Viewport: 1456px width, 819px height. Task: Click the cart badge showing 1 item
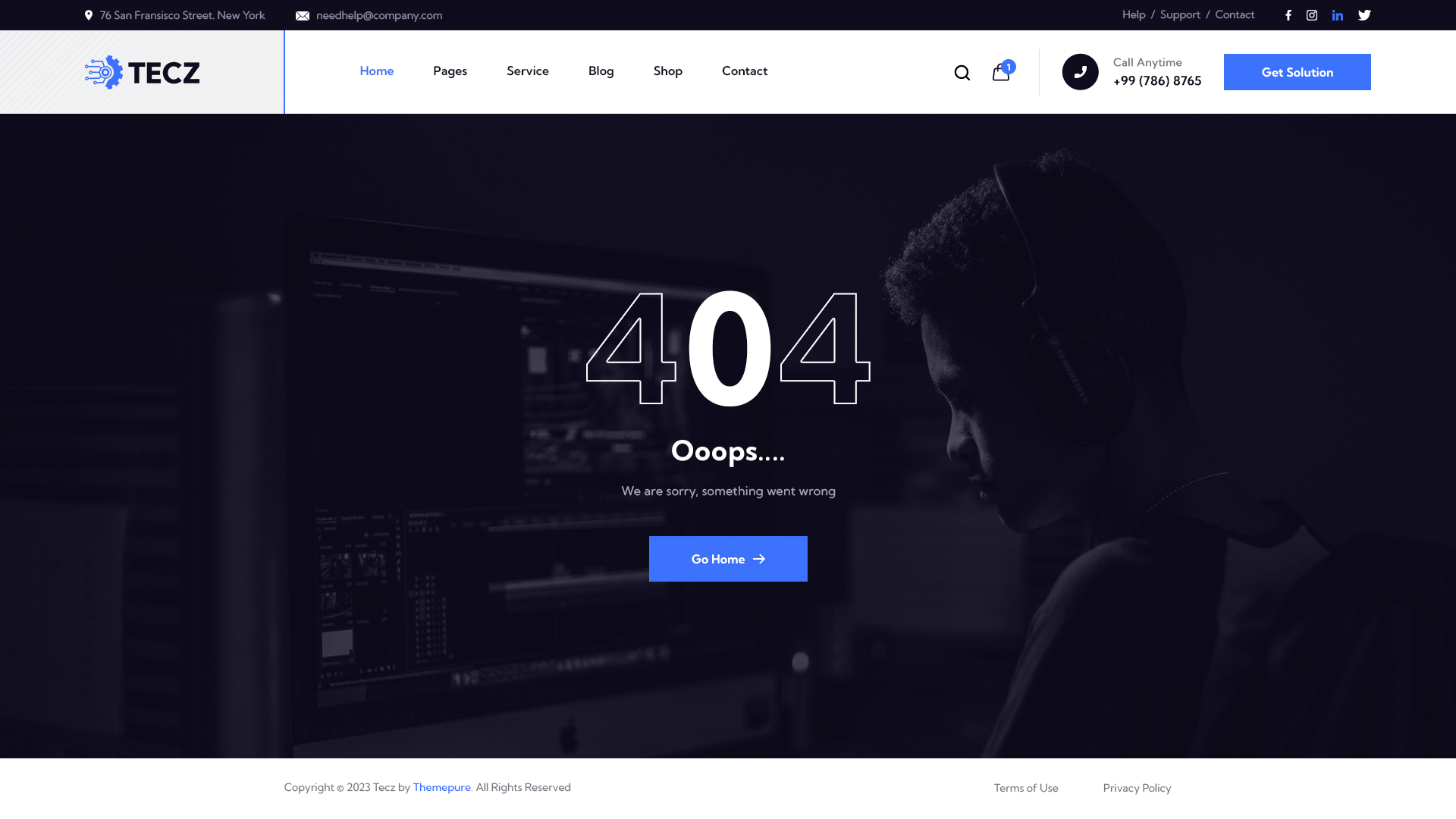click(x=1009, y=67)
